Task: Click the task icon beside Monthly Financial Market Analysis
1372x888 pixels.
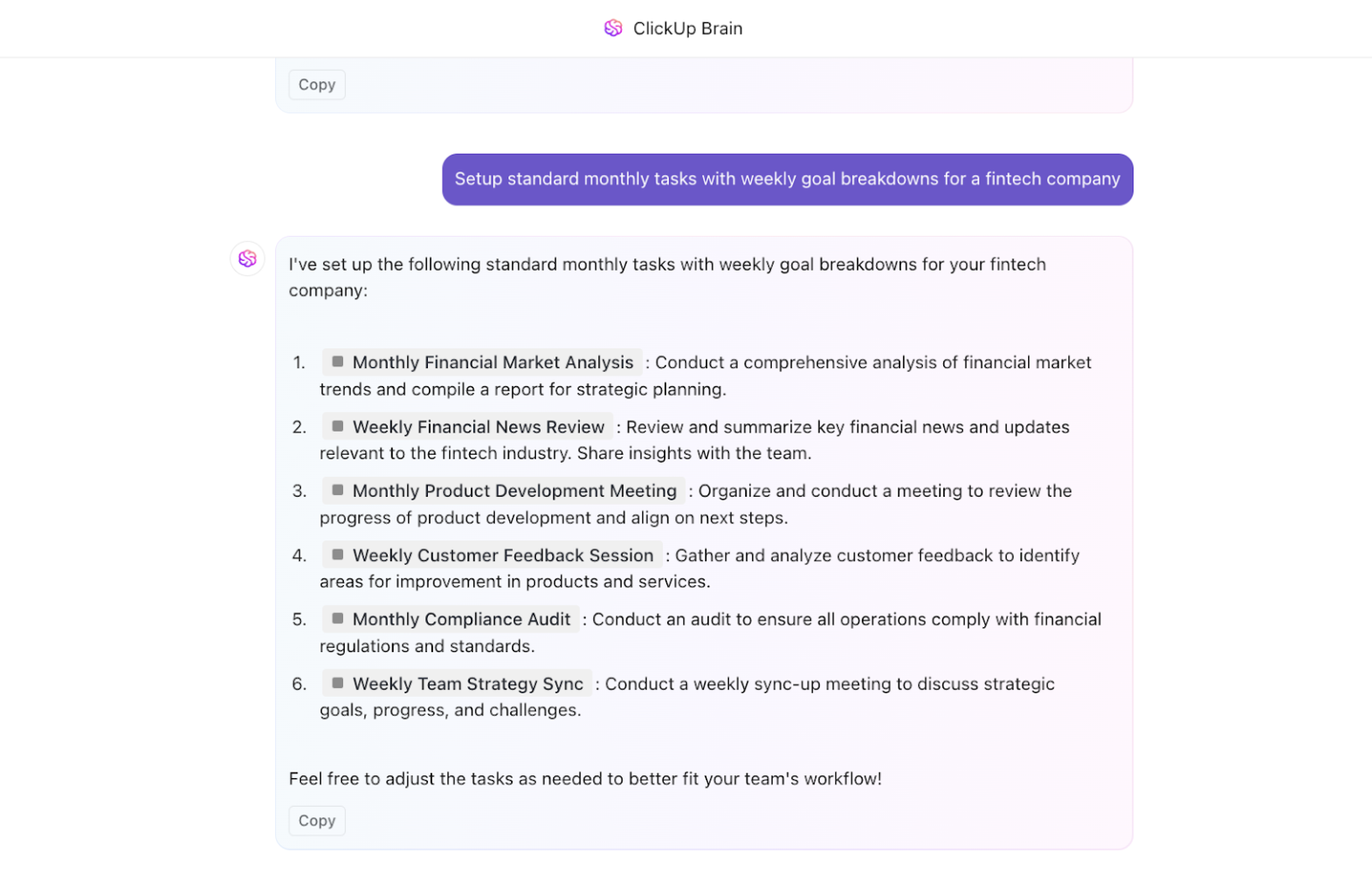Action: pyautogui.click(x=338, y=361)
